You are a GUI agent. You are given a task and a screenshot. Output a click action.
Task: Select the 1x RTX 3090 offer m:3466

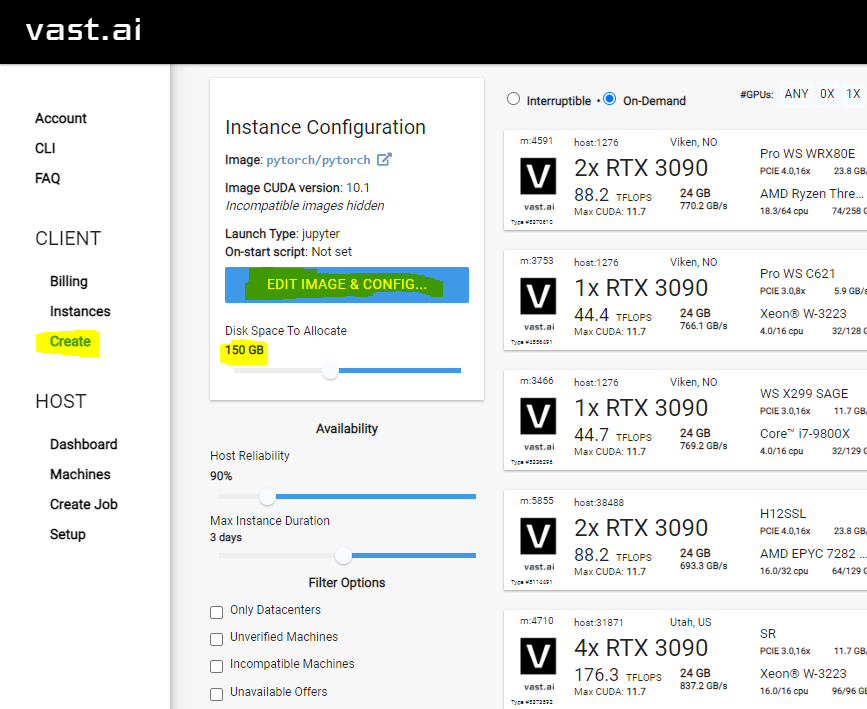(685, 420)
